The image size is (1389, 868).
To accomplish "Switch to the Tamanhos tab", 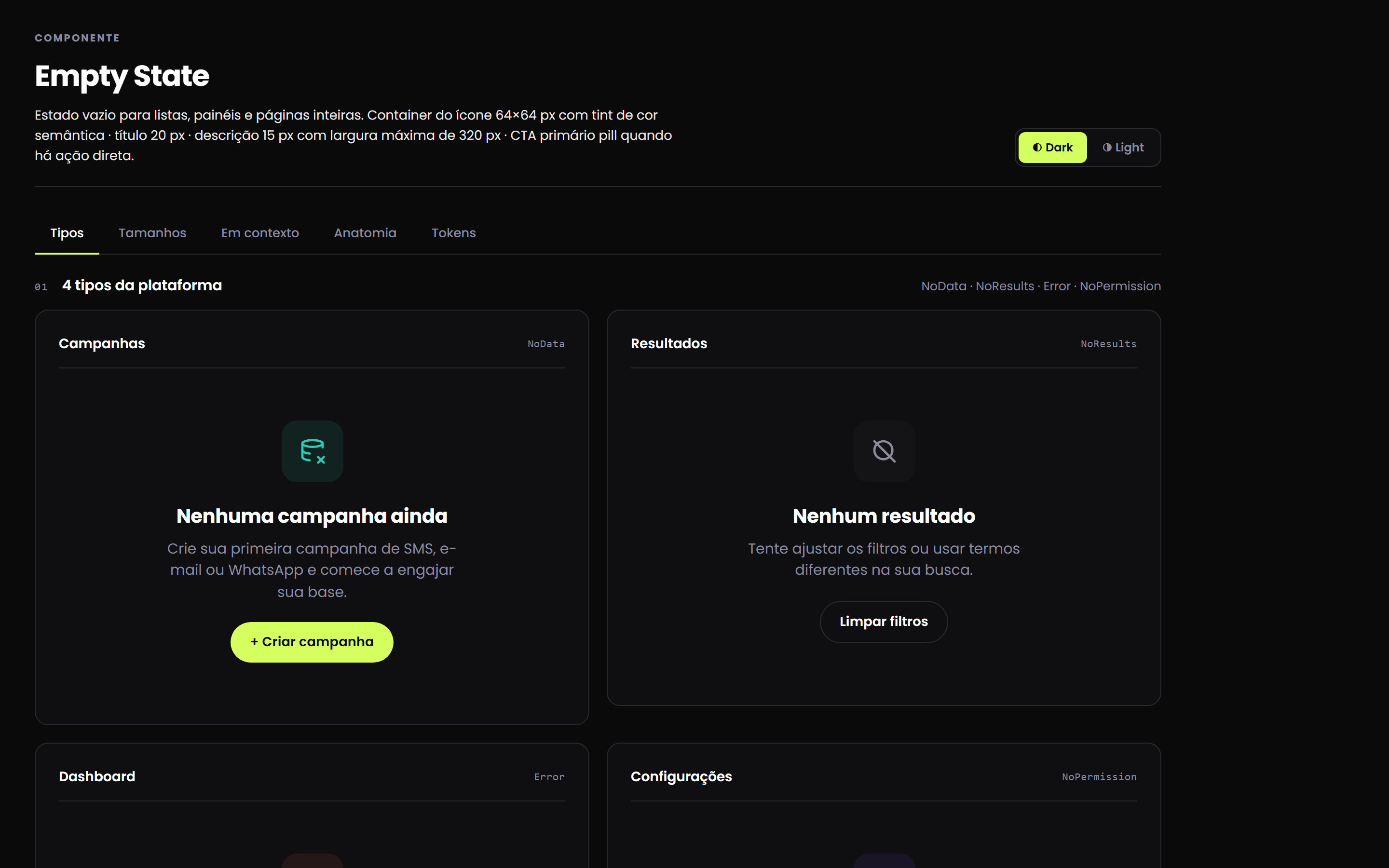I will tap(152, 233).
